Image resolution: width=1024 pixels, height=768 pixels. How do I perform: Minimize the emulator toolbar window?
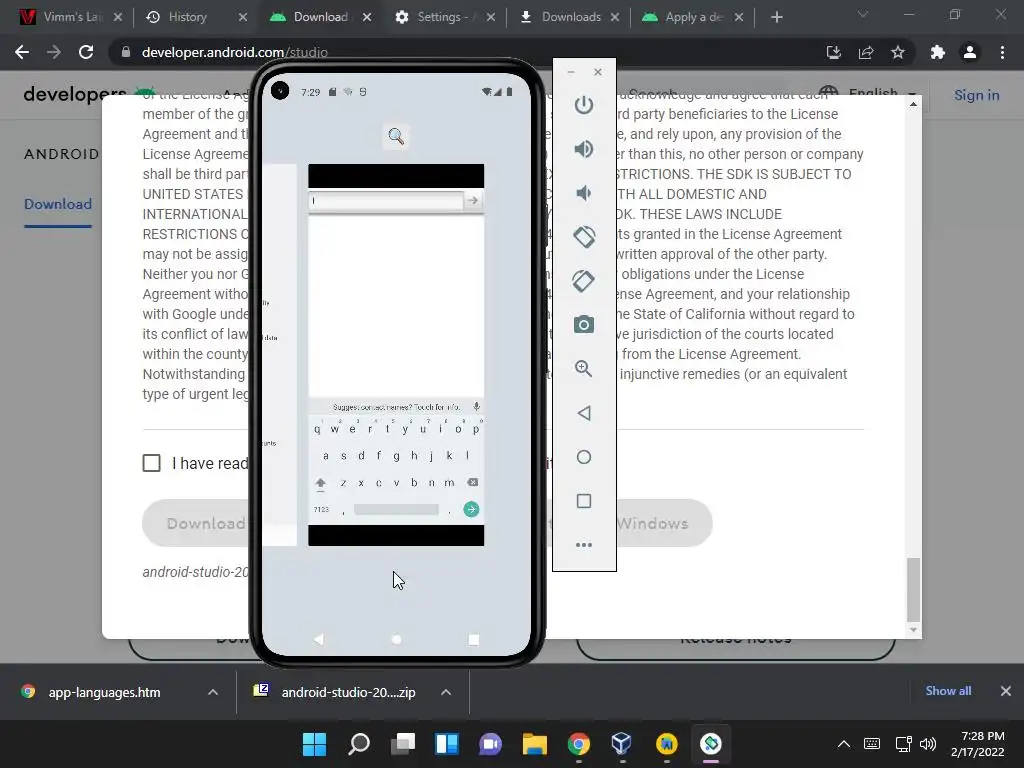571,72
